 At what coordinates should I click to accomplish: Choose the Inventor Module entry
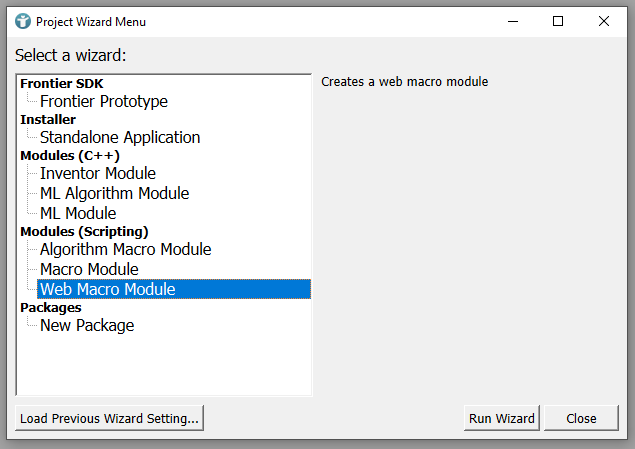pyautogui.click(x=97, y=173)
